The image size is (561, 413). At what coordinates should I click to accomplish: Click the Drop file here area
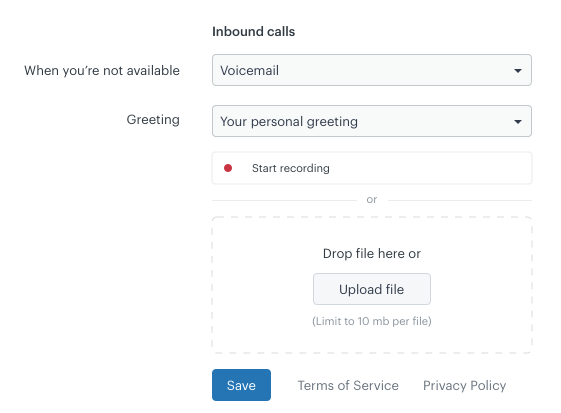click(372, 285)
